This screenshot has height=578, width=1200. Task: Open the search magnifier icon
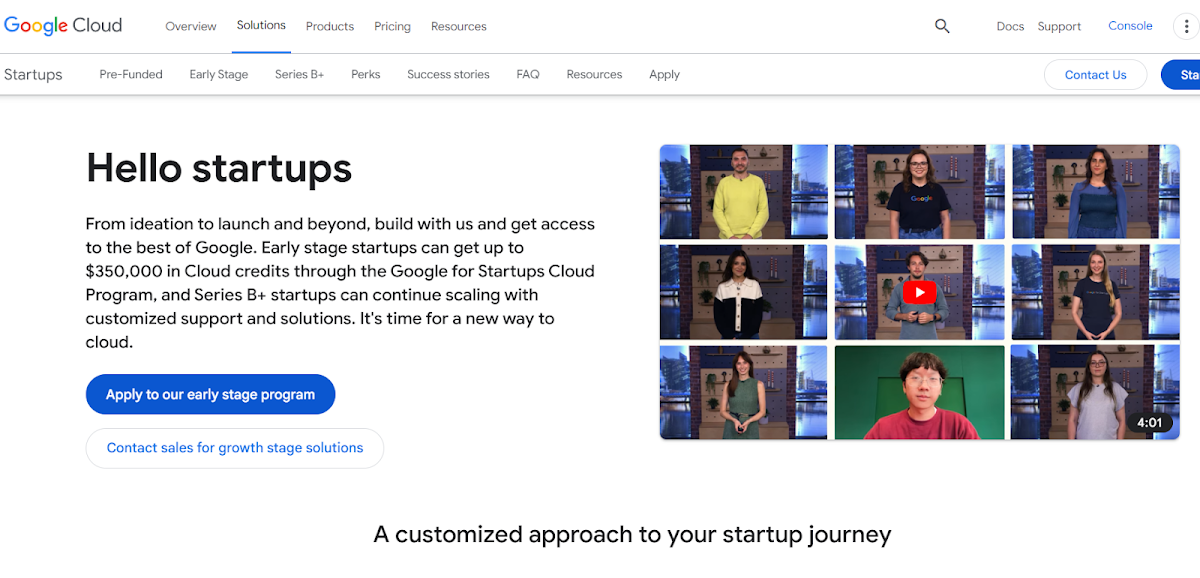tap(942, 26)
